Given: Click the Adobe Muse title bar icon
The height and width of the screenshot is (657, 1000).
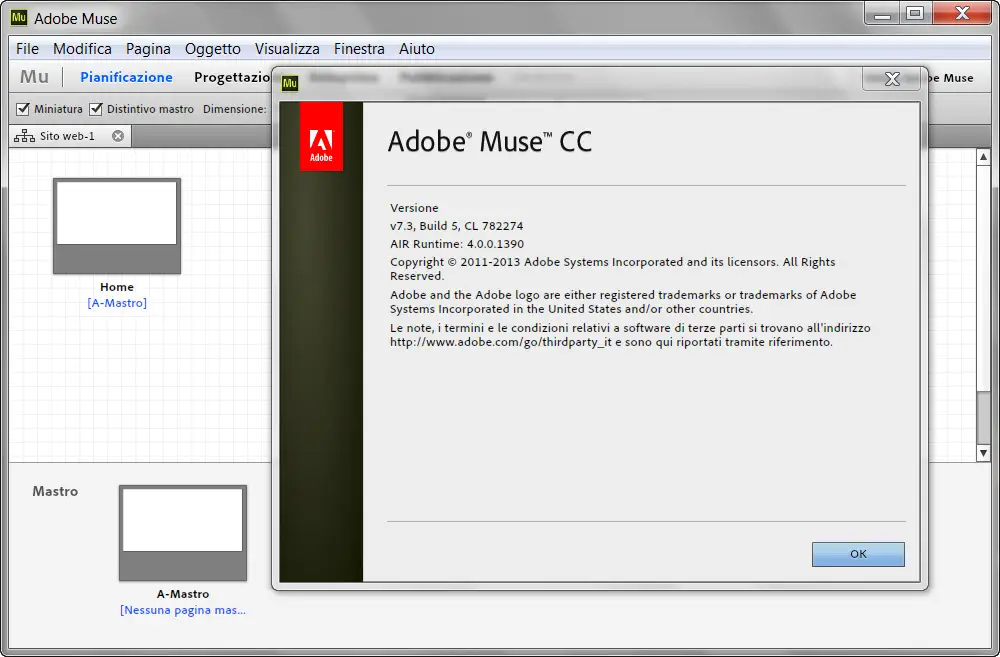Looking at the screenshot, I should point(19,18).
